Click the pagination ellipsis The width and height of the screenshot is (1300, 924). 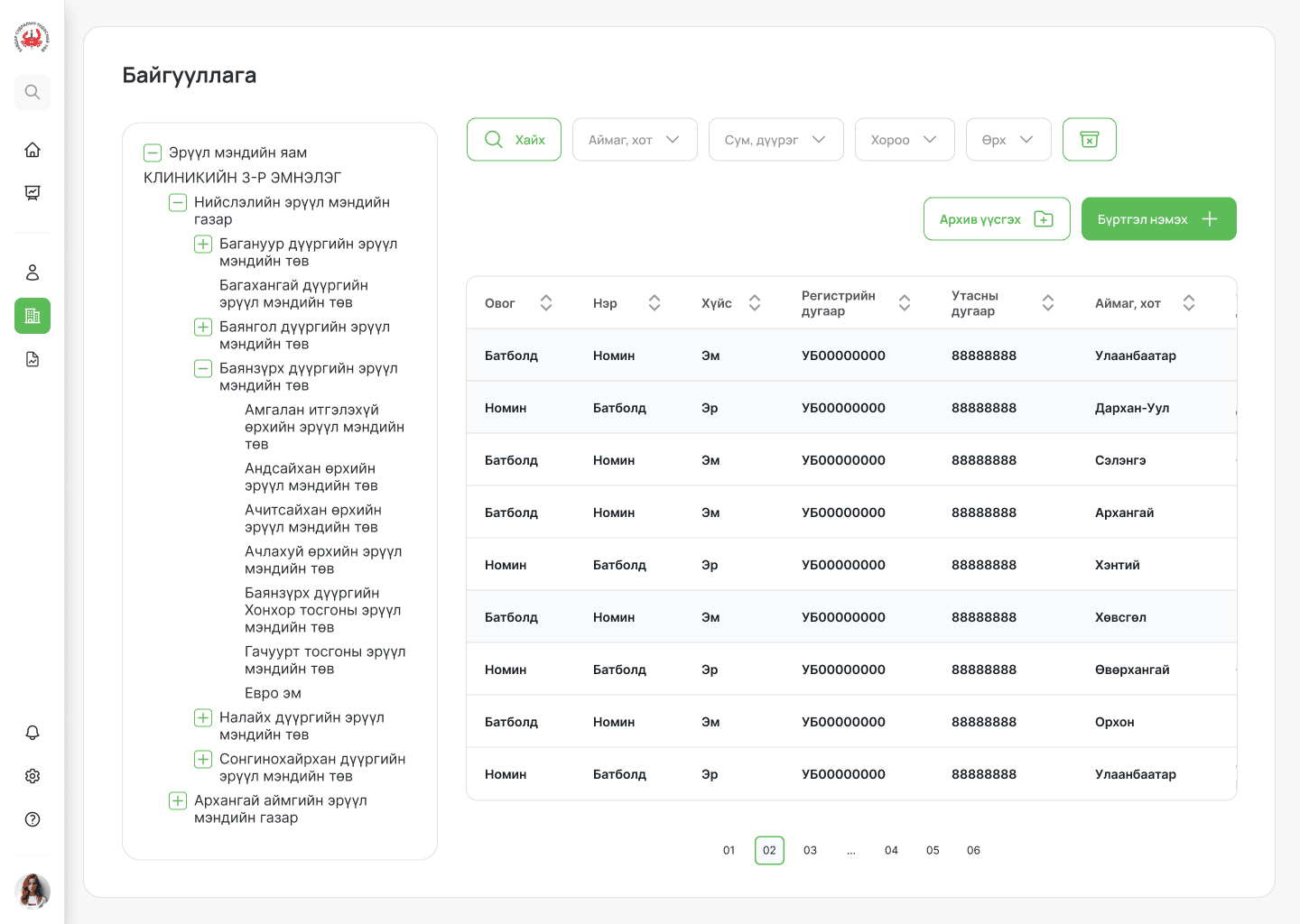(851, 850)
